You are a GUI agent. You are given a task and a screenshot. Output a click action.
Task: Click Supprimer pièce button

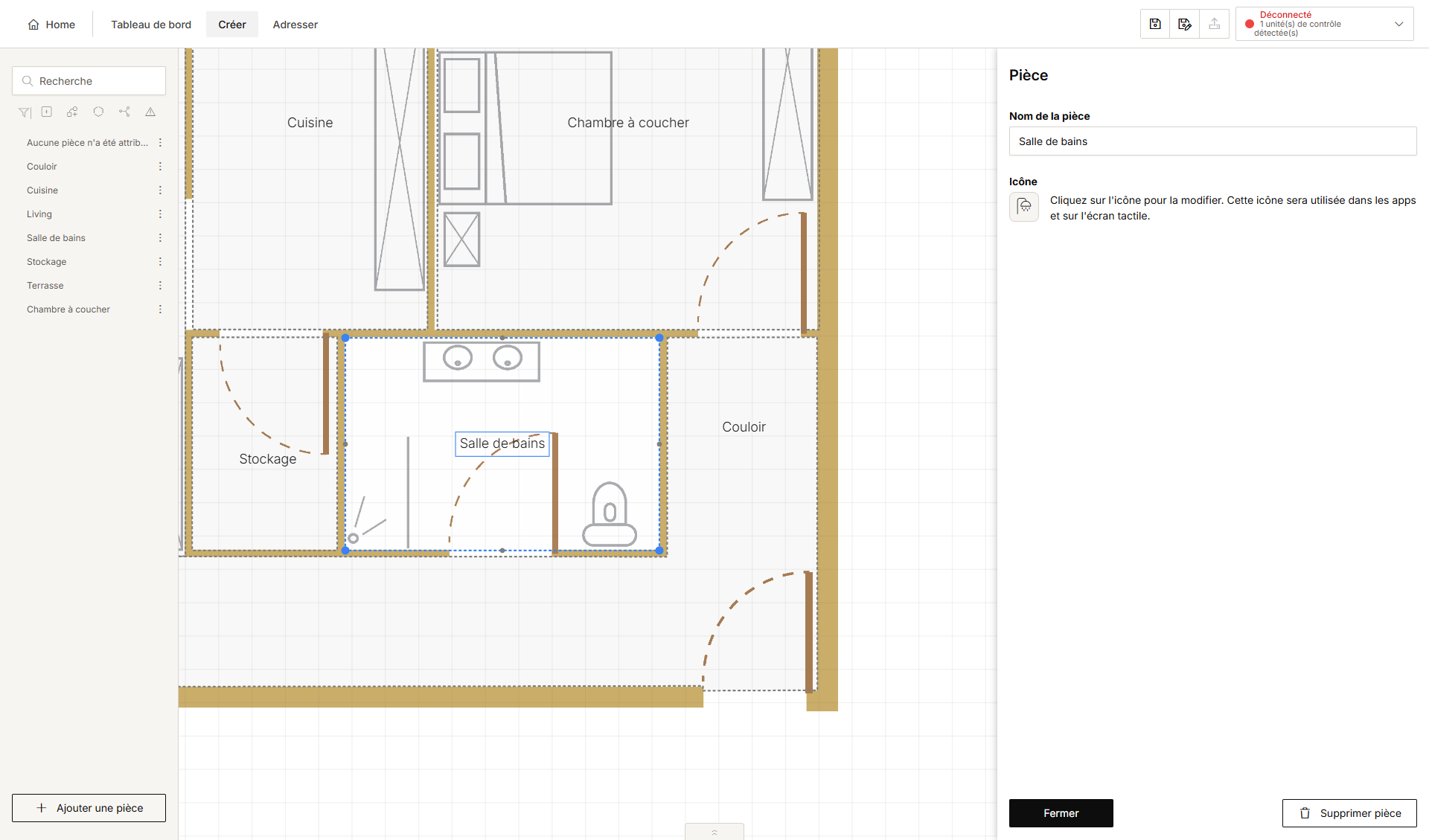[1349, 813]
